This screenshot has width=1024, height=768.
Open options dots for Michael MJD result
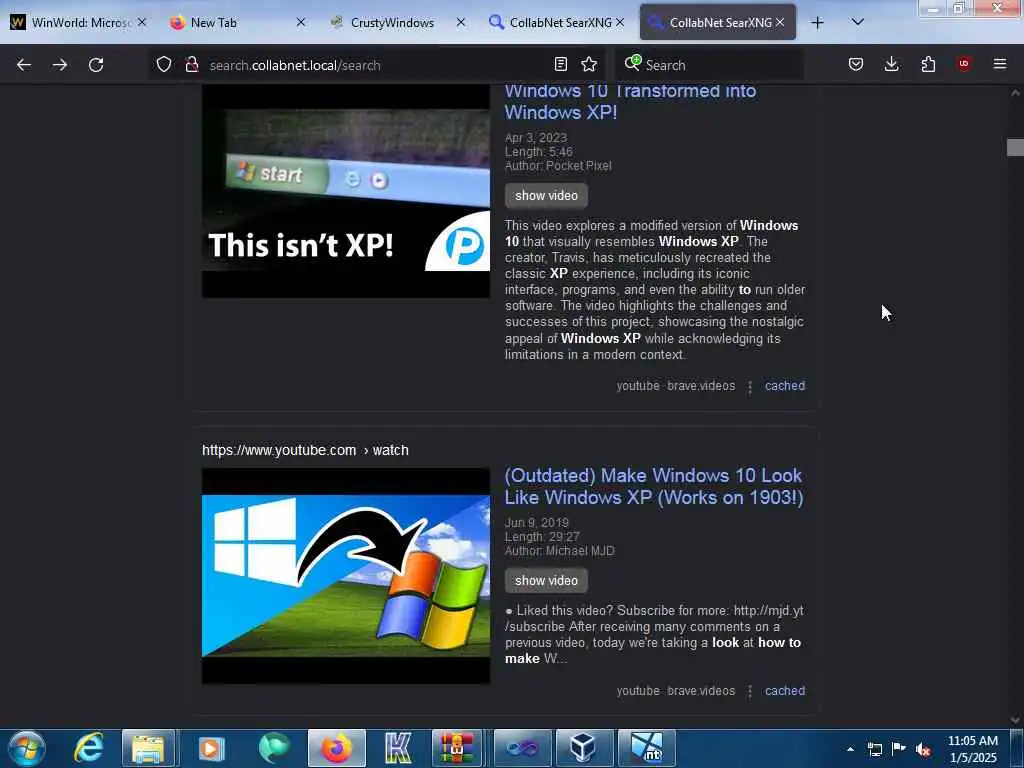750,692
